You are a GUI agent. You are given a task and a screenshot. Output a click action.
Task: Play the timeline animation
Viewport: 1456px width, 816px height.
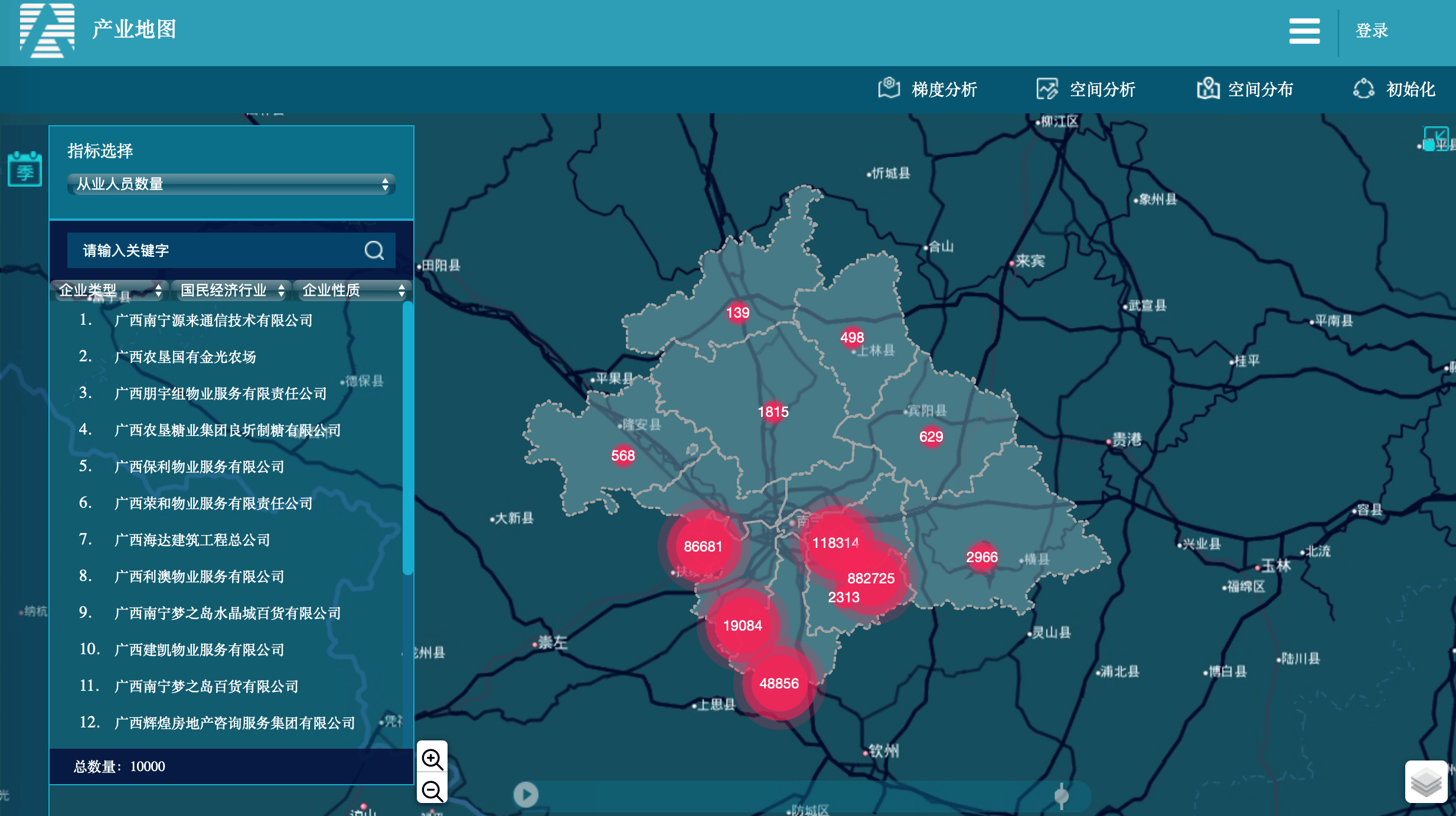click(x=525, y=794)
